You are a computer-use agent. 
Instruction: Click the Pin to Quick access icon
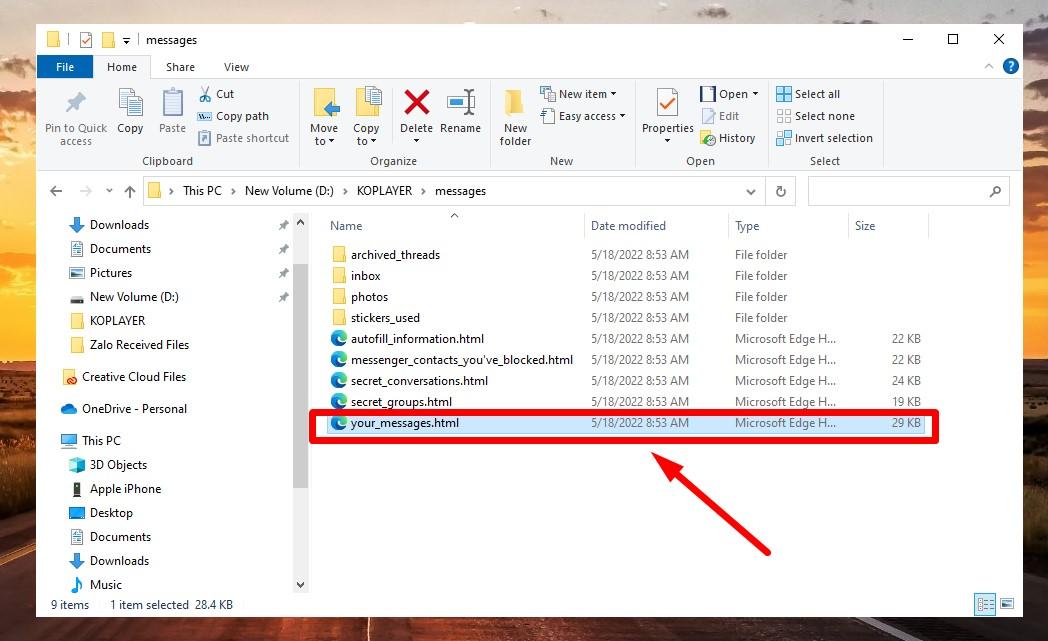pyautogui.click(x=75, y=104)
